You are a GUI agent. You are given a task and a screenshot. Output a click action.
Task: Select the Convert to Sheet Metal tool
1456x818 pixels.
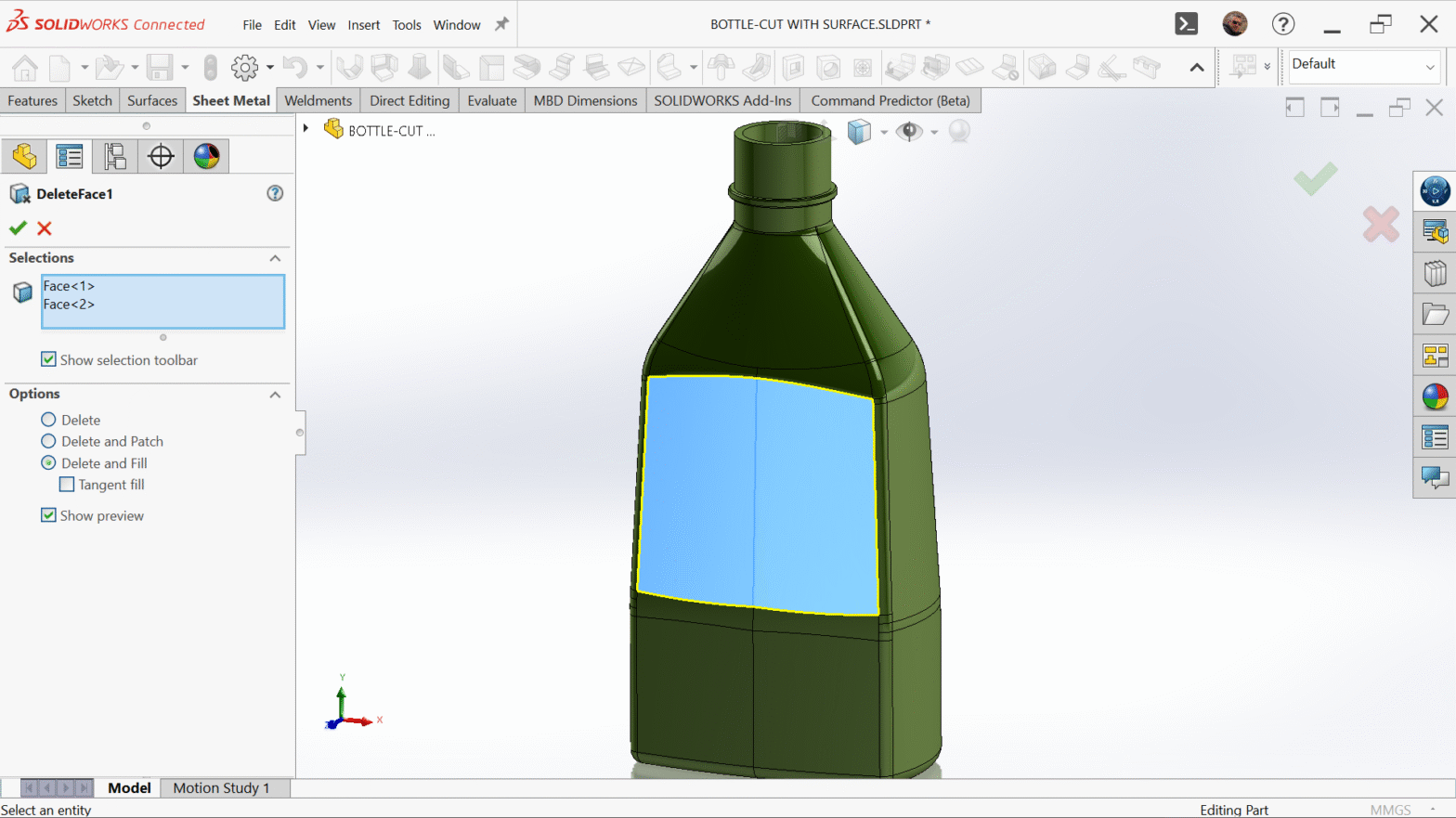(x=384, y=67)
